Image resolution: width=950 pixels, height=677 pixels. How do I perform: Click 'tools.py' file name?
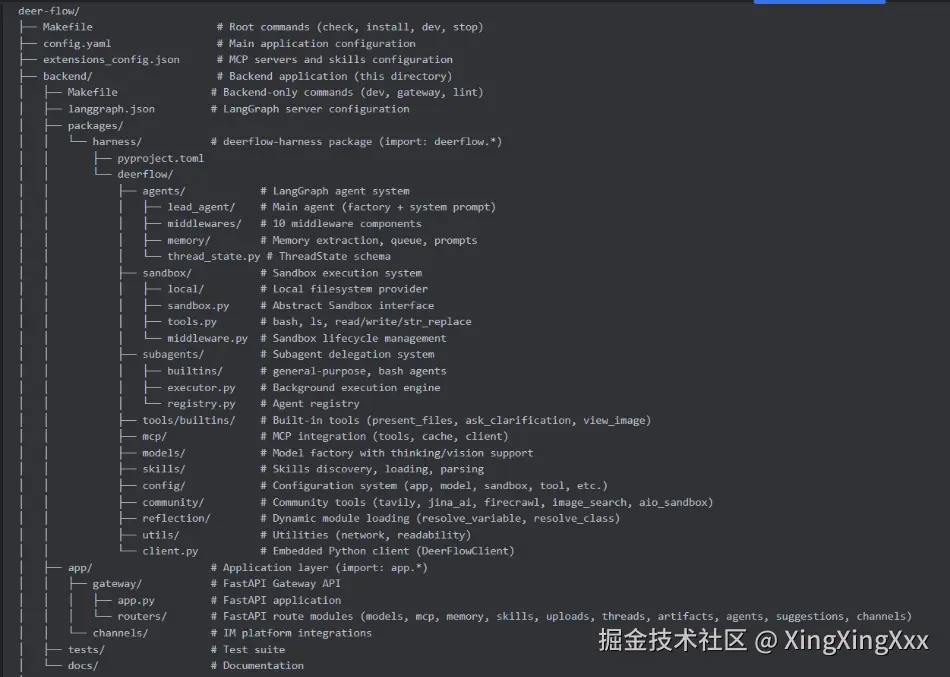[192, 322]
